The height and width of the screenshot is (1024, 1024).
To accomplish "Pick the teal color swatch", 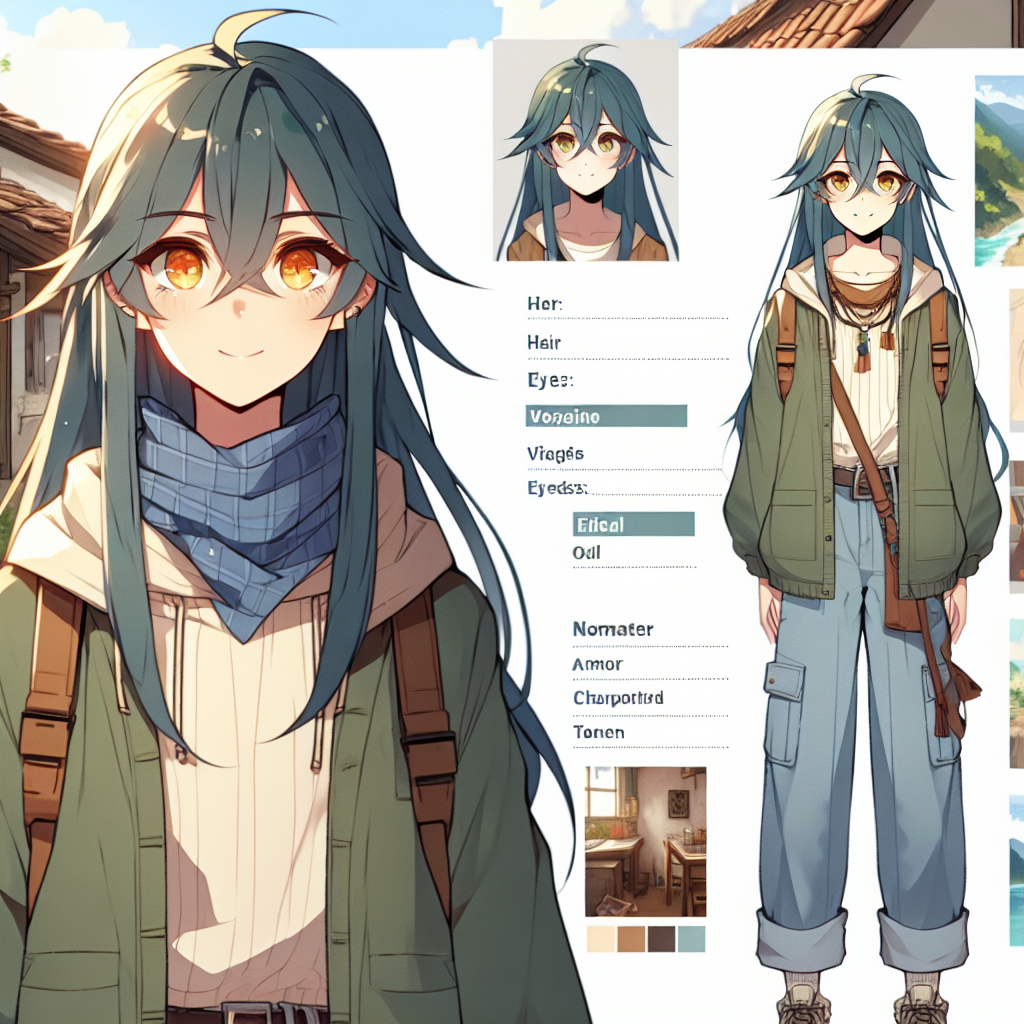I will [692, 938].
